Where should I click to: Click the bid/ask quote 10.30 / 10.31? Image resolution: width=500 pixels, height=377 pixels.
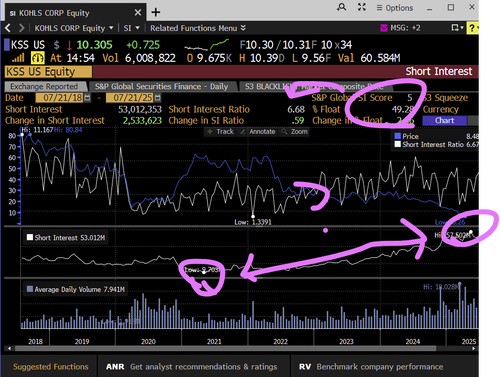coord(278,45)
